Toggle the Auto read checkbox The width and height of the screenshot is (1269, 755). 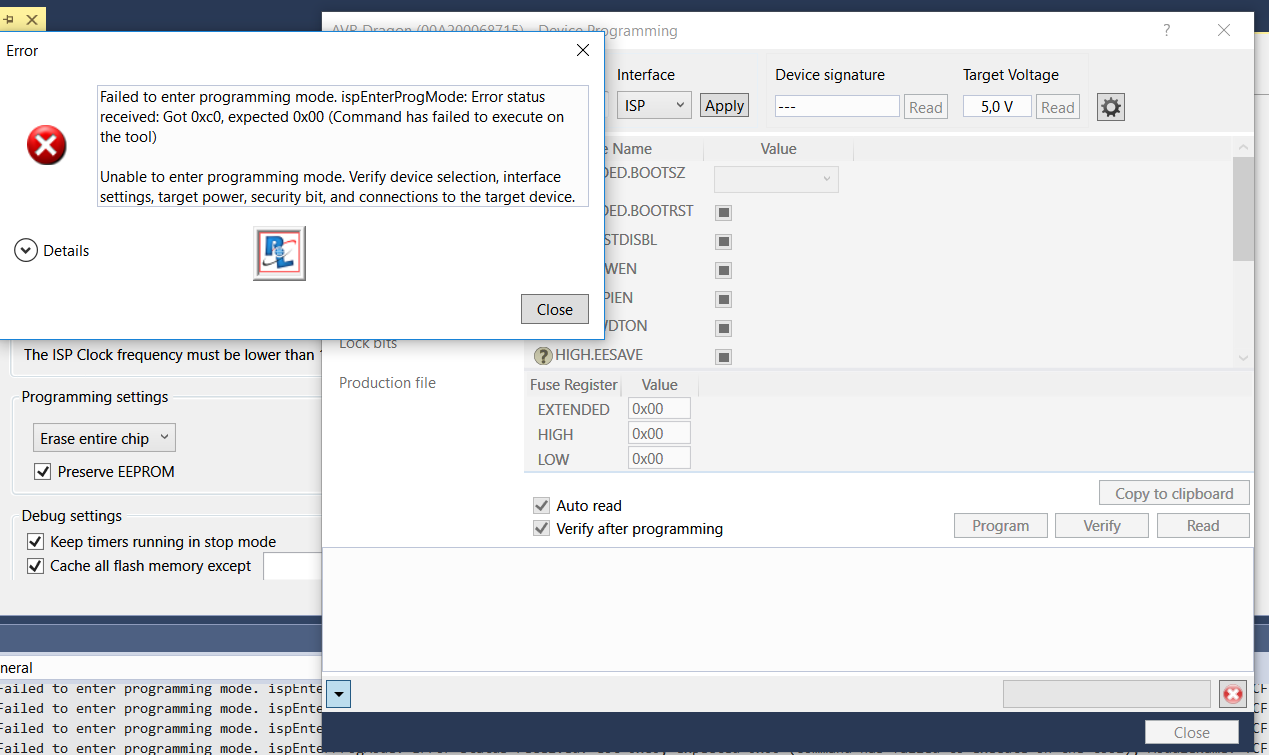point(542,506)
